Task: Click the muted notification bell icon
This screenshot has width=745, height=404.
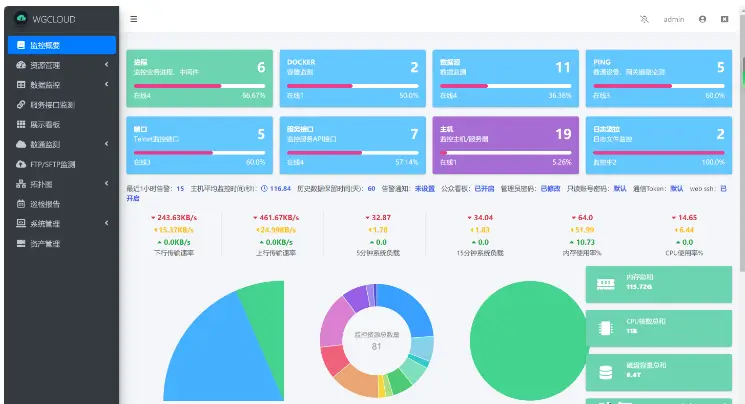Action: click(643, 19)
